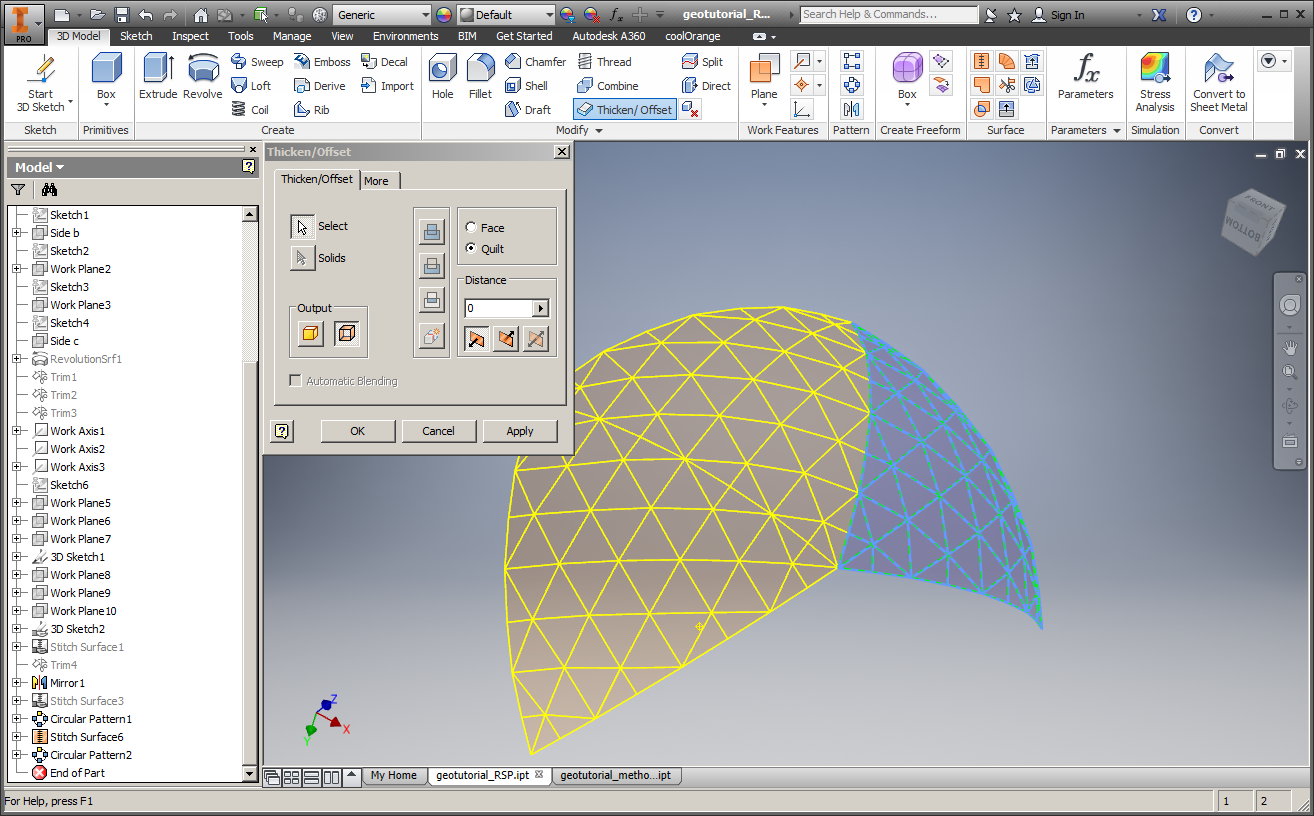Select the Extrude tool
The image size is (1314, 816).
pos(158,77)
